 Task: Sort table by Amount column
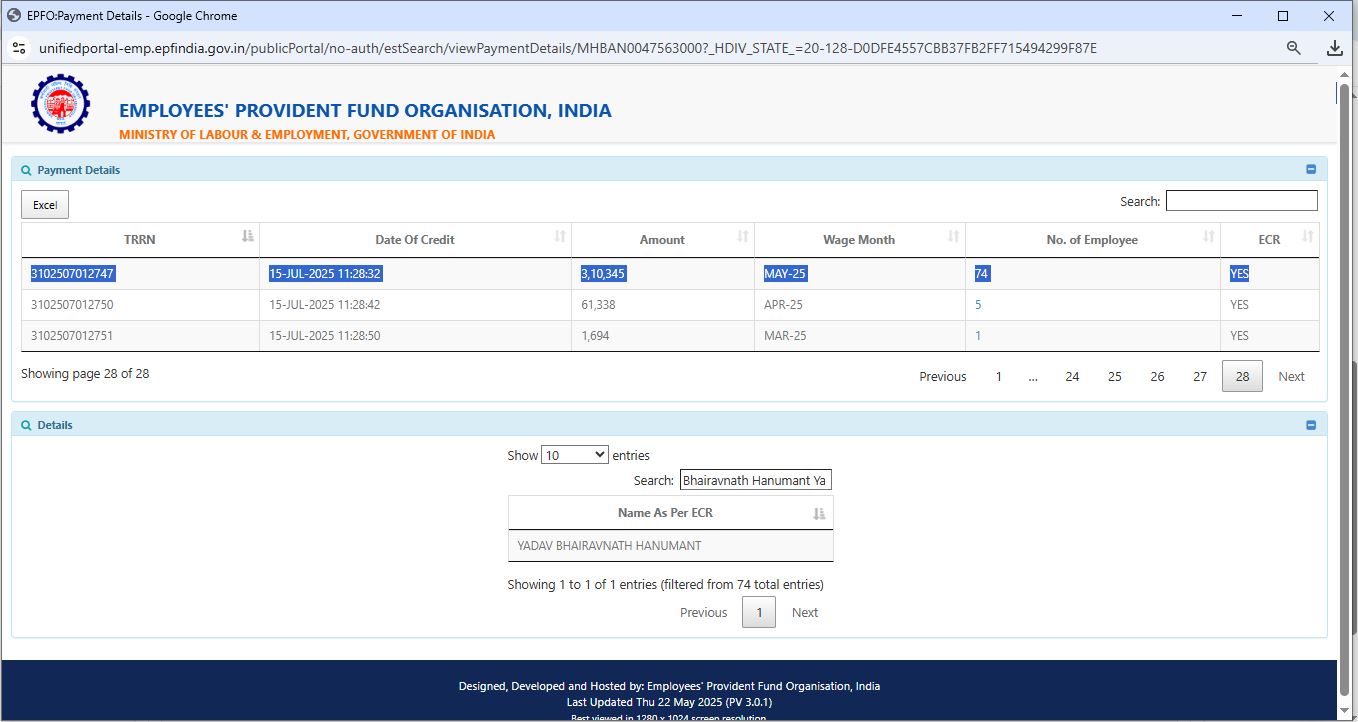[x=662, y=240]
